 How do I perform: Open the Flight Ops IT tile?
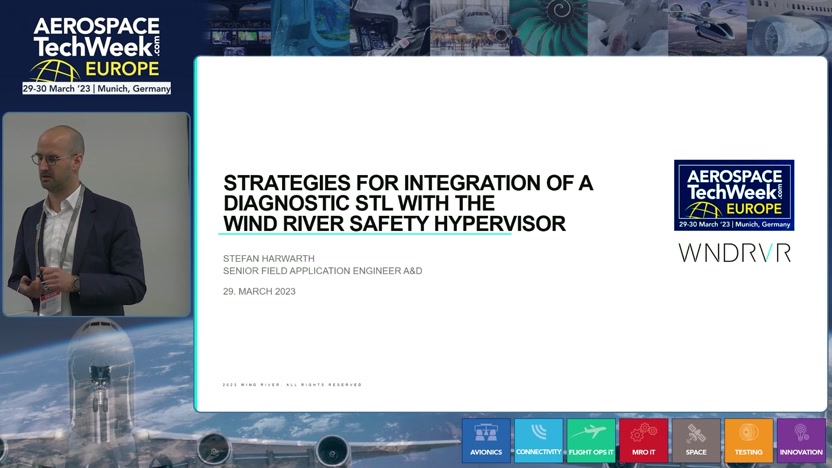point(591,440)
